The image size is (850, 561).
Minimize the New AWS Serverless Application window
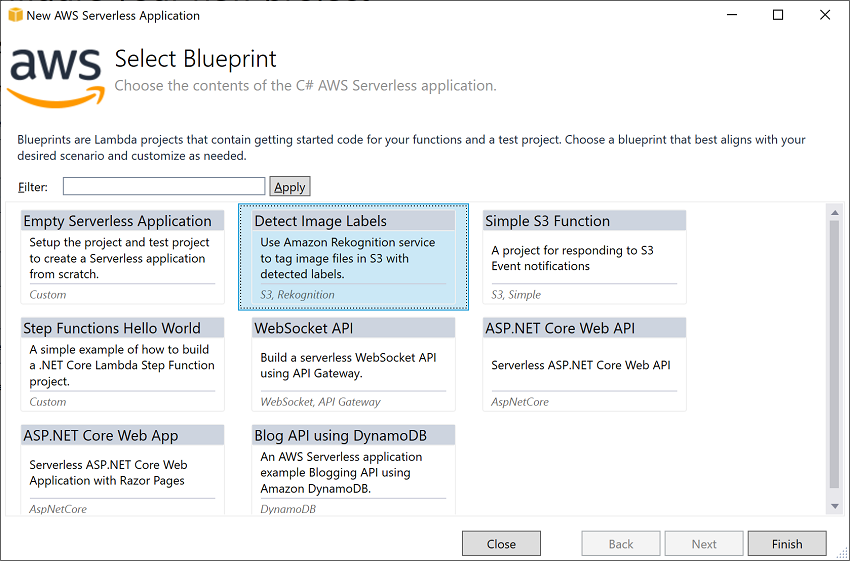coord(732,15)
